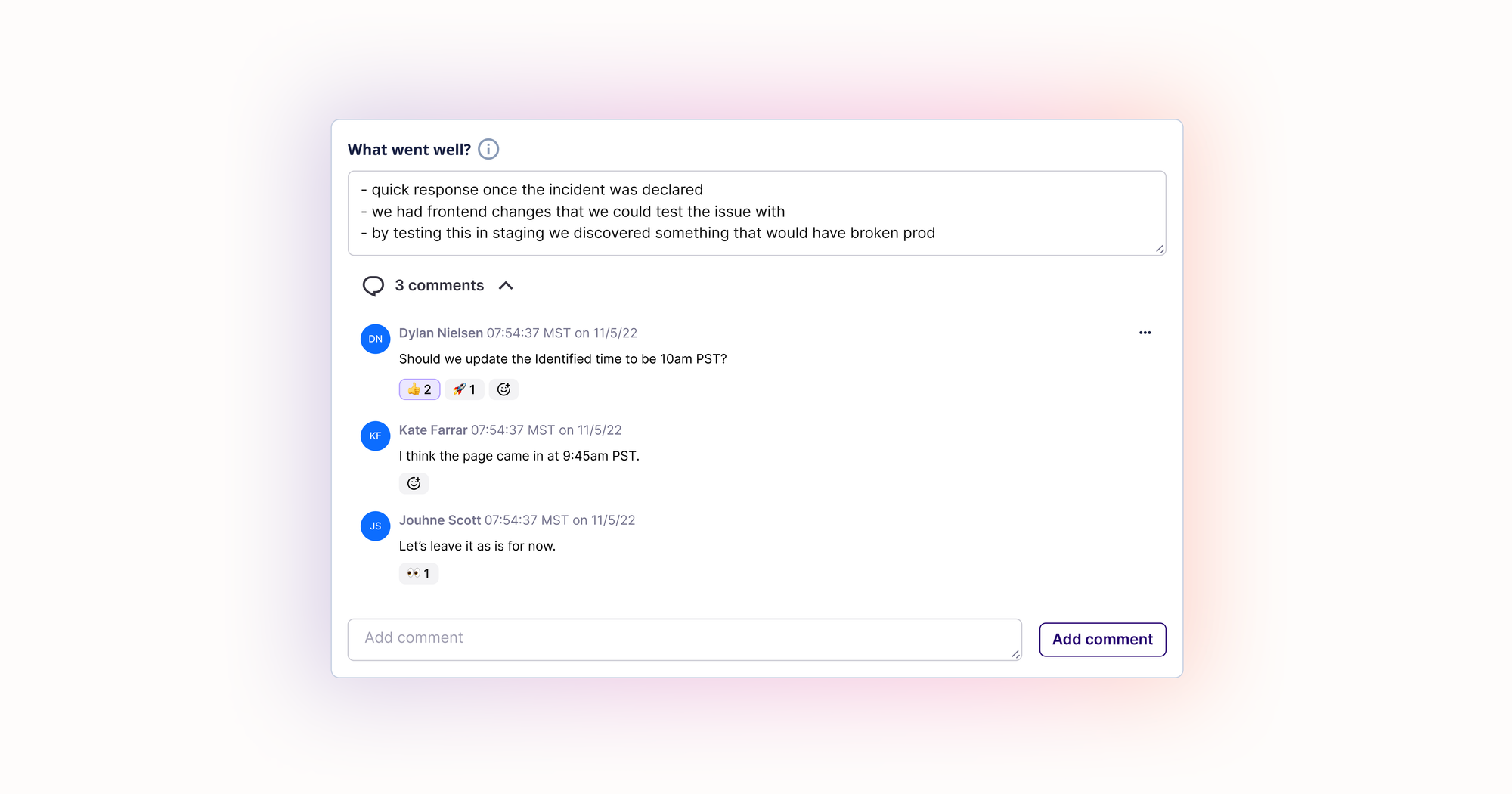Click the 3 comments label
This screenshot has width=1512, height=794.
coord(439,286)
